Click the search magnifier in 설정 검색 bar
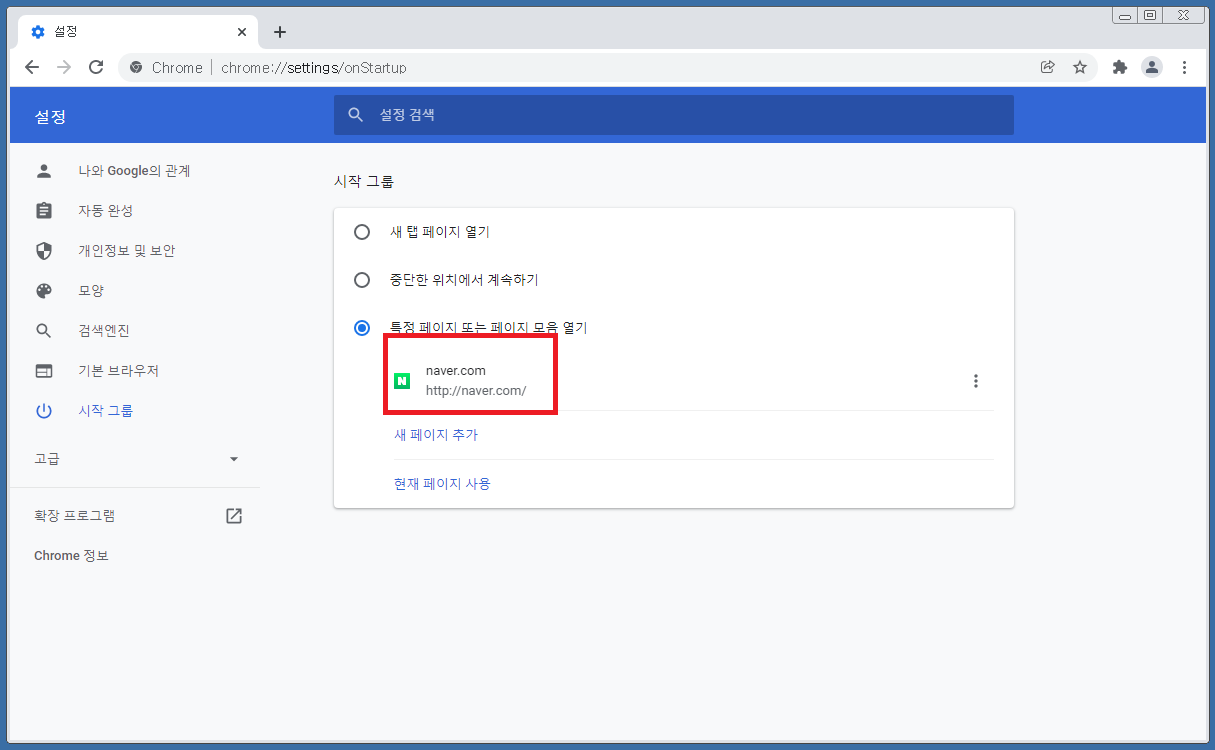The height and width of the screenshot is (750, 1215). [355, 115]
